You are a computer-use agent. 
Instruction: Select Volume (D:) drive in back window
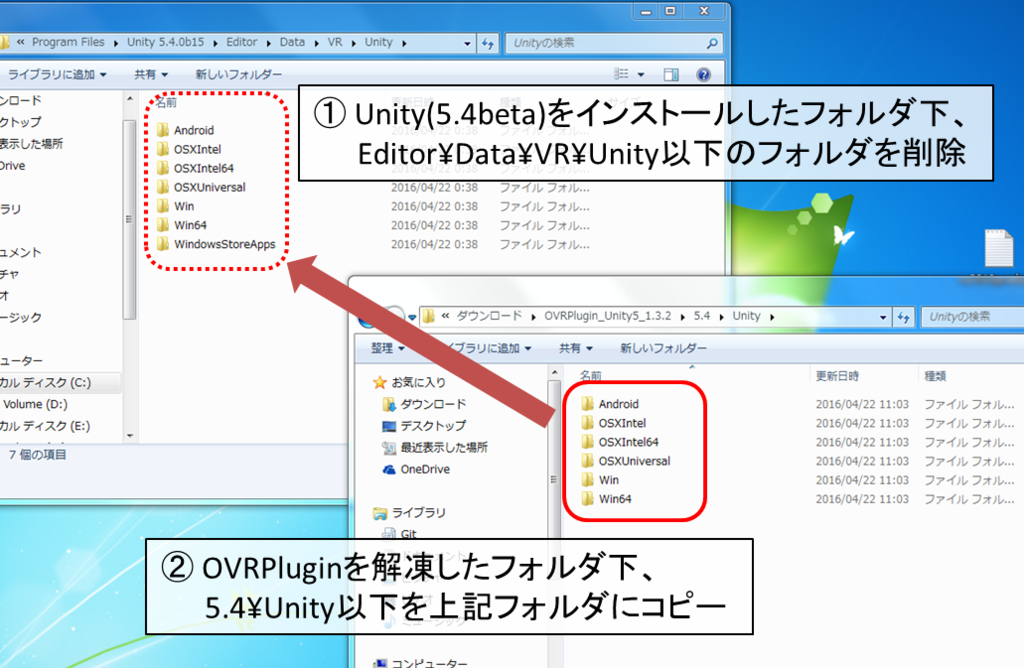click(x=35, y=404)
